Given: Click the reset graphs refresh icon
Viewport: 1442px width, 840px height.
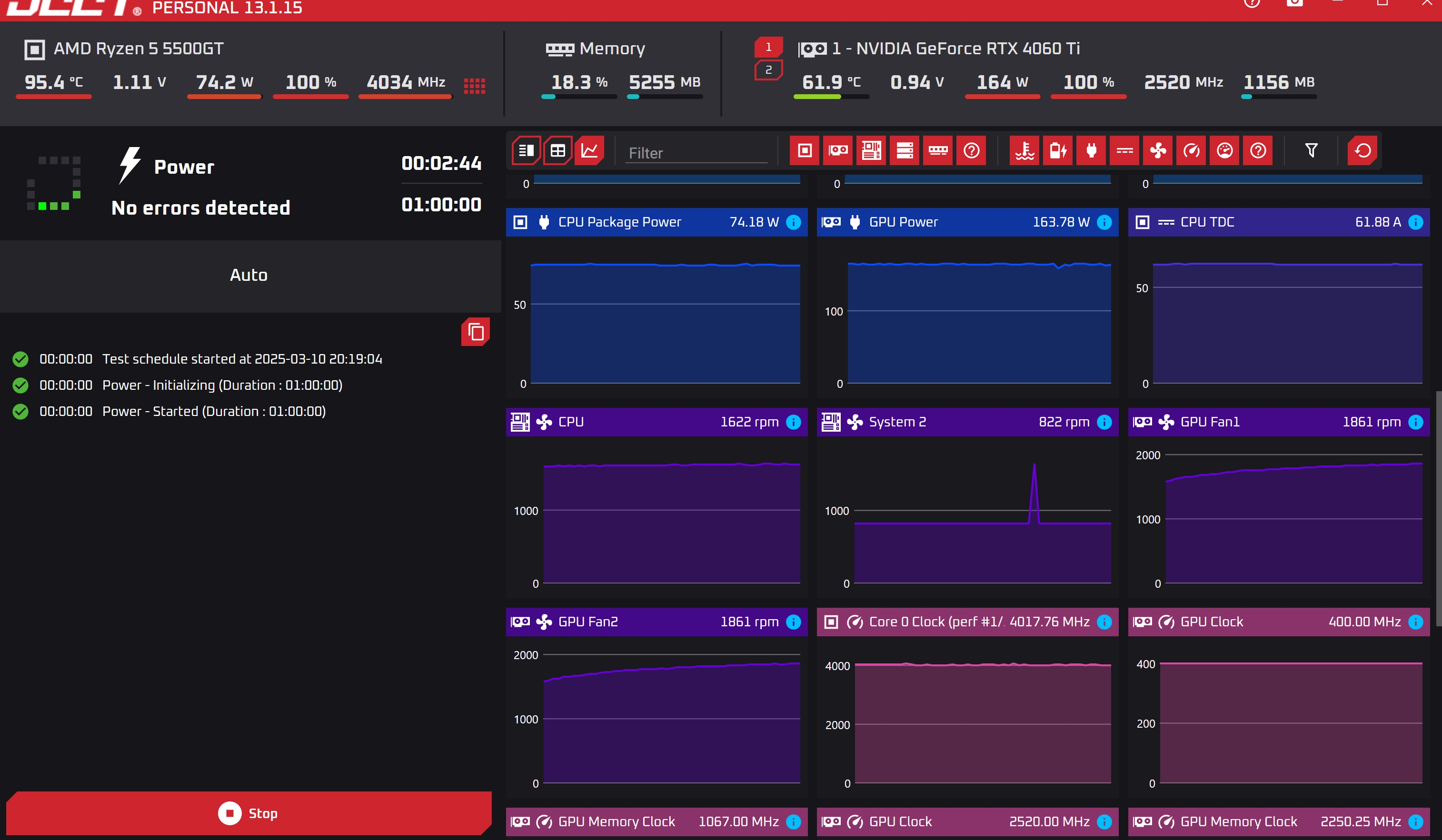Looking at the screenshot, I should [x=1362, y=150].
